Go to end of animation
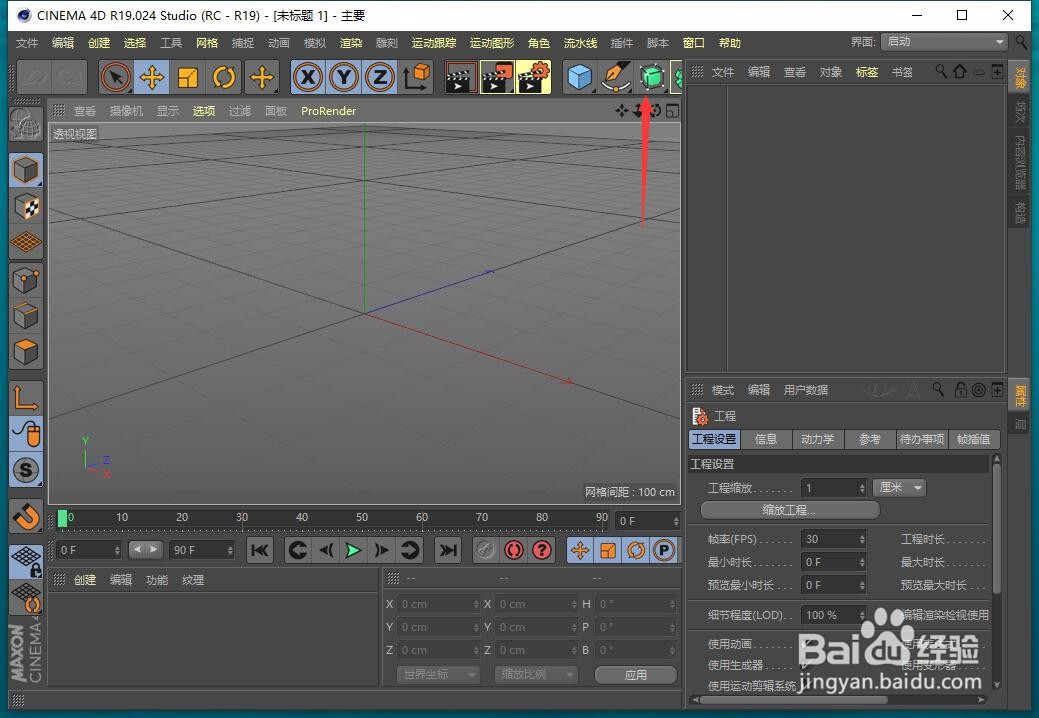Viewport: 1039px width, 718px height. (448, 550)
